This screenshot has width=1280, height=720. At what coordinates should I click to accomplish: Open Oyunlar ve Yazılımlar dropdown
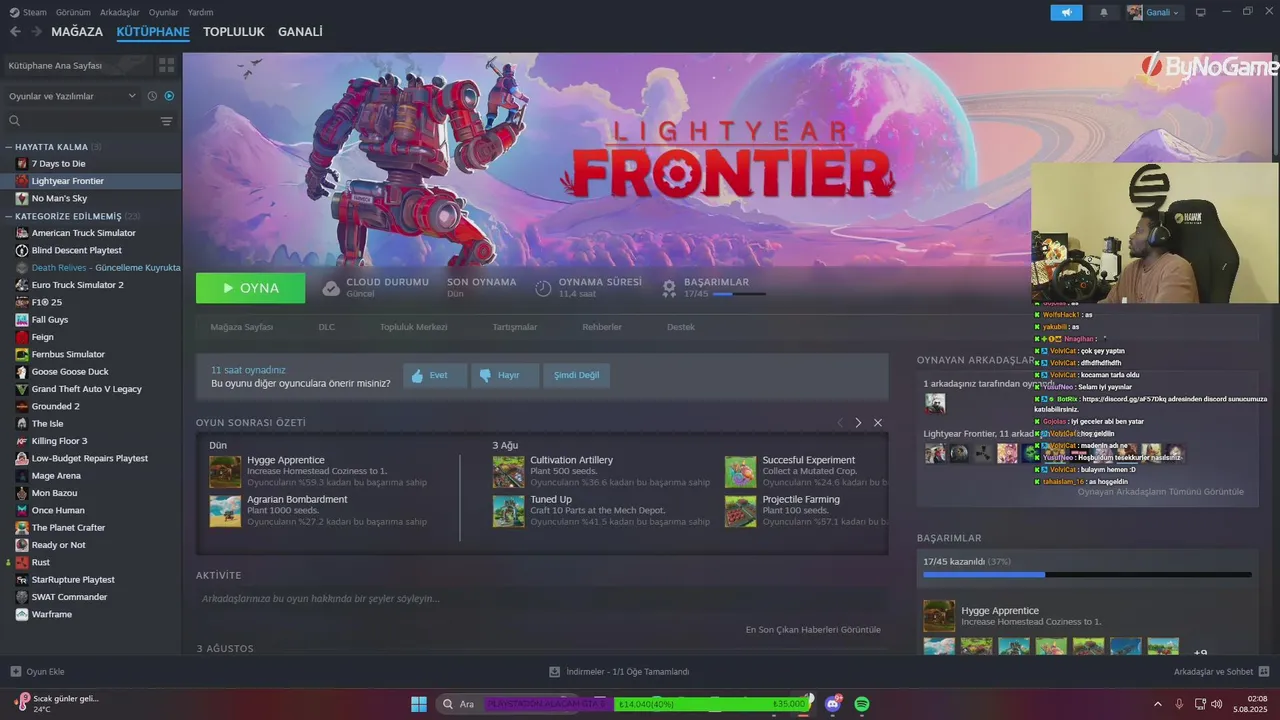click(72, 96)
